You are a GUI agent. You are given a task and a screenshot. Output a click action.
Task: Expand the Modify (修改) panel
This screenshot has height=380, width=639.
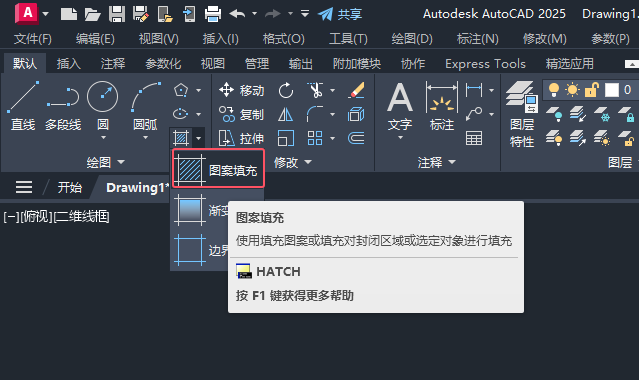pos(293,163)
